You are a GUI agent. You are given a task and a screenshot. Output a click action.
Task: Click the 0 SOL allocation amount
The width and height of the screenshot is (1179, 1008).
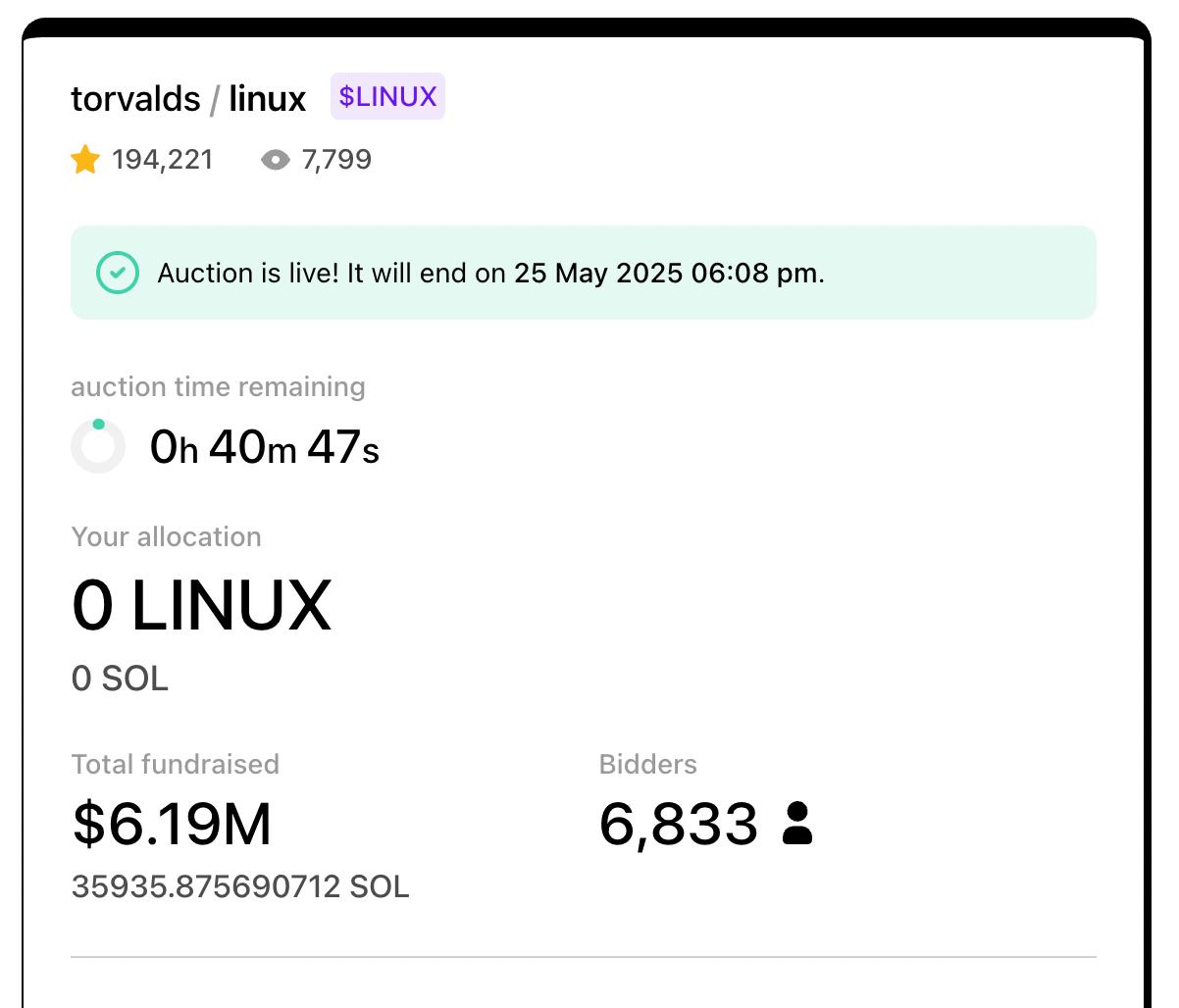[120, 679]
